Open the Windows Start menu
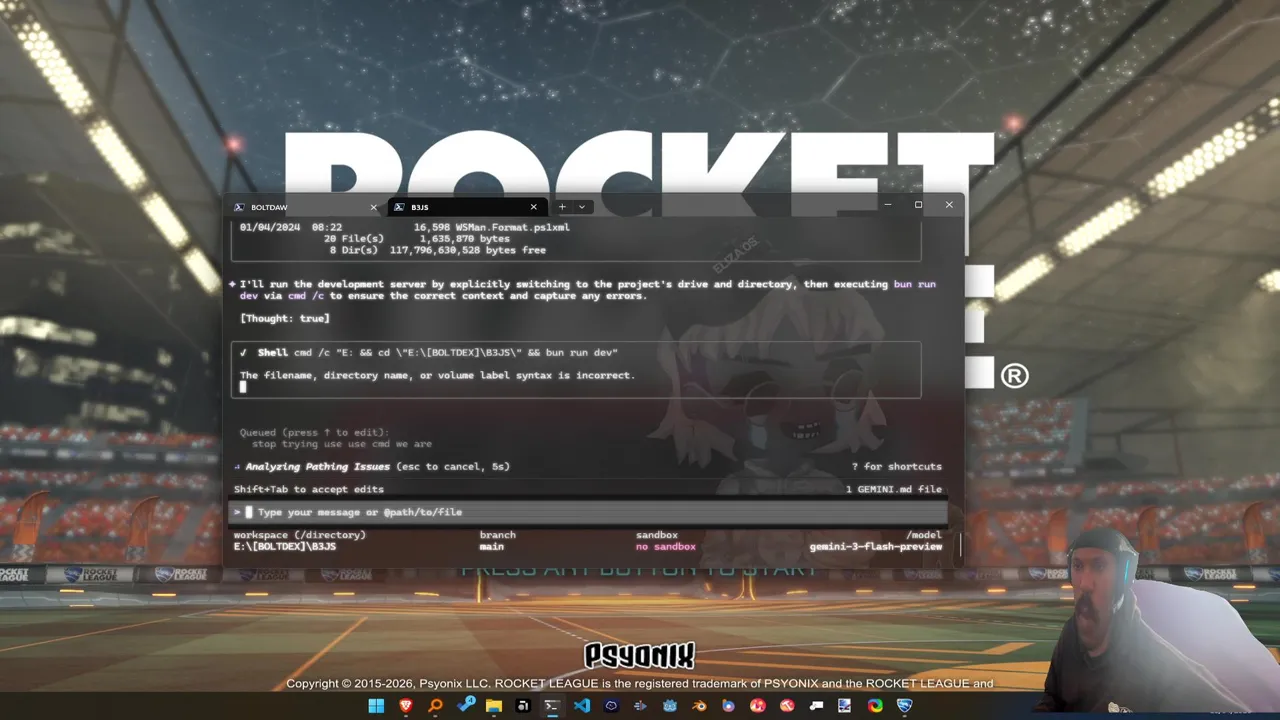 coord(376,706)
